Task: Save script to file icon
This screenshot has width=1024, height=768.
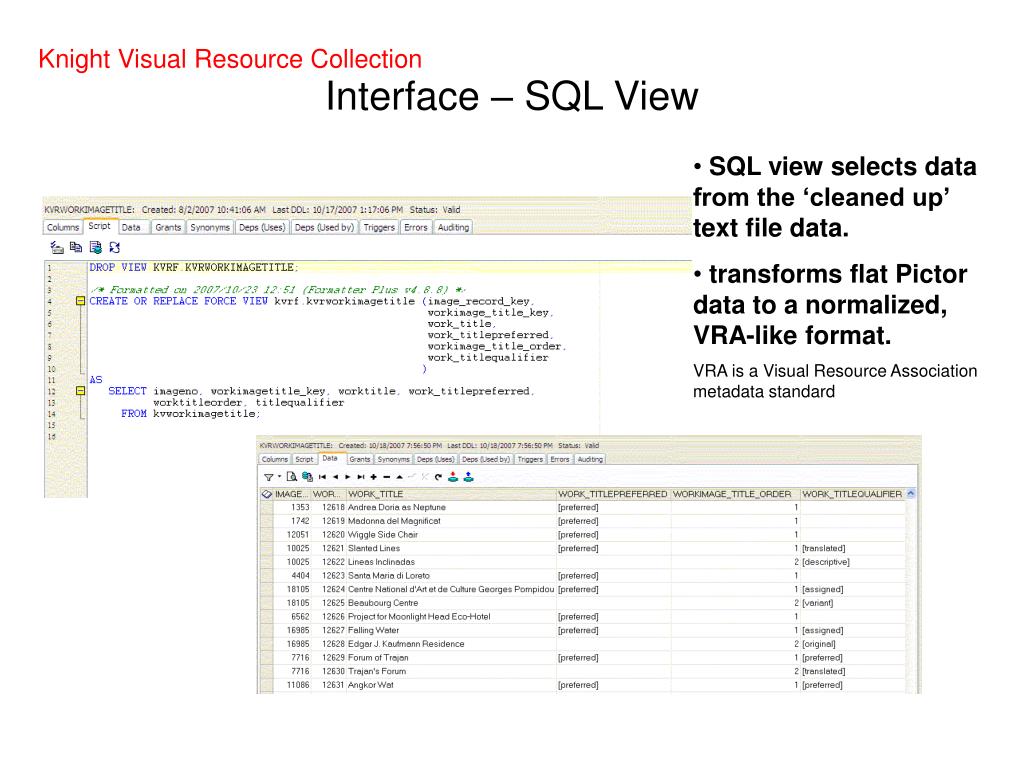Action: (x=95, y=248)
